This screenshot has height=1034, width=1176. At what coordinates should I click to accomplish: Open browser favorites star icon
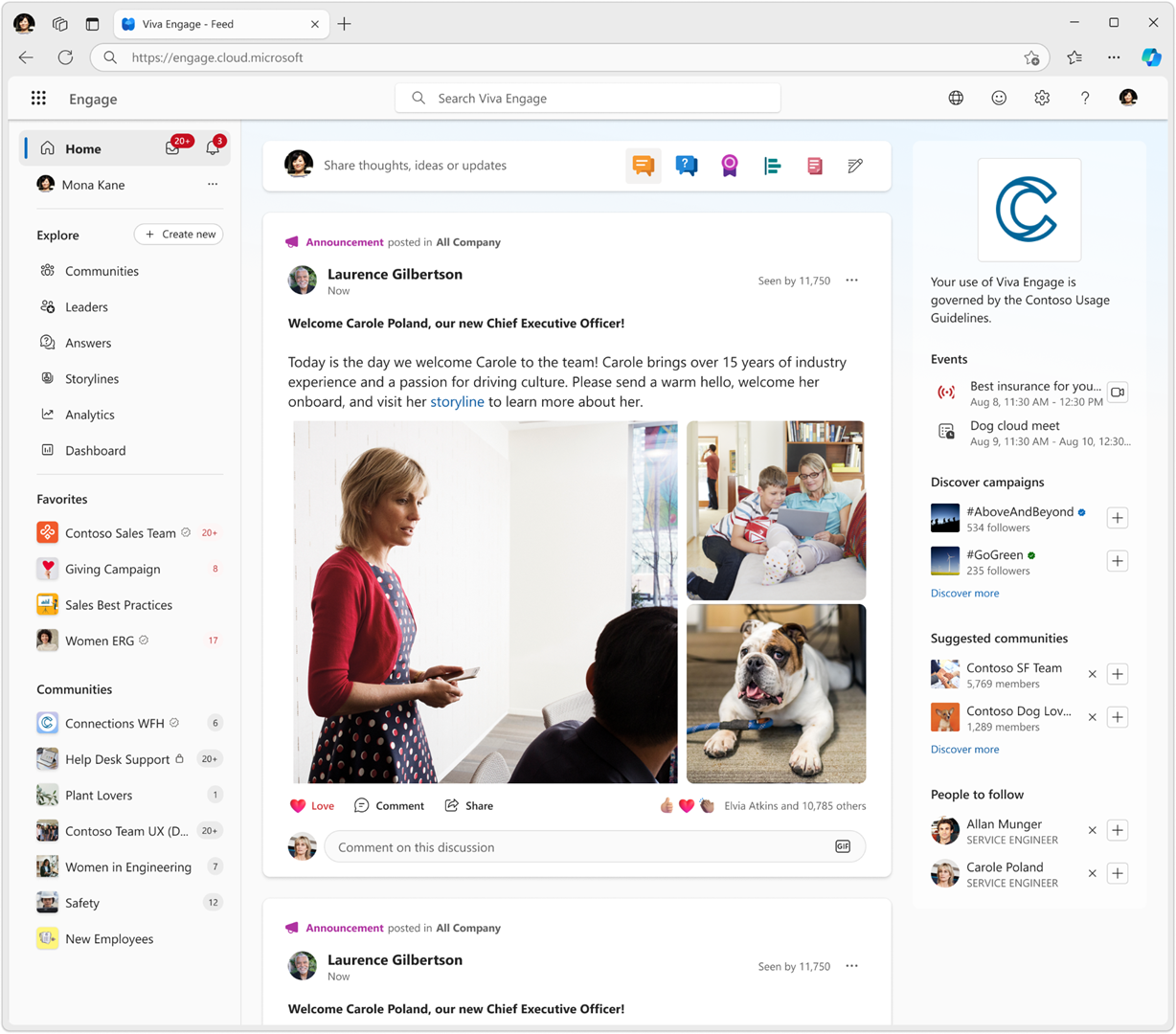click(x=1074, y=57)
